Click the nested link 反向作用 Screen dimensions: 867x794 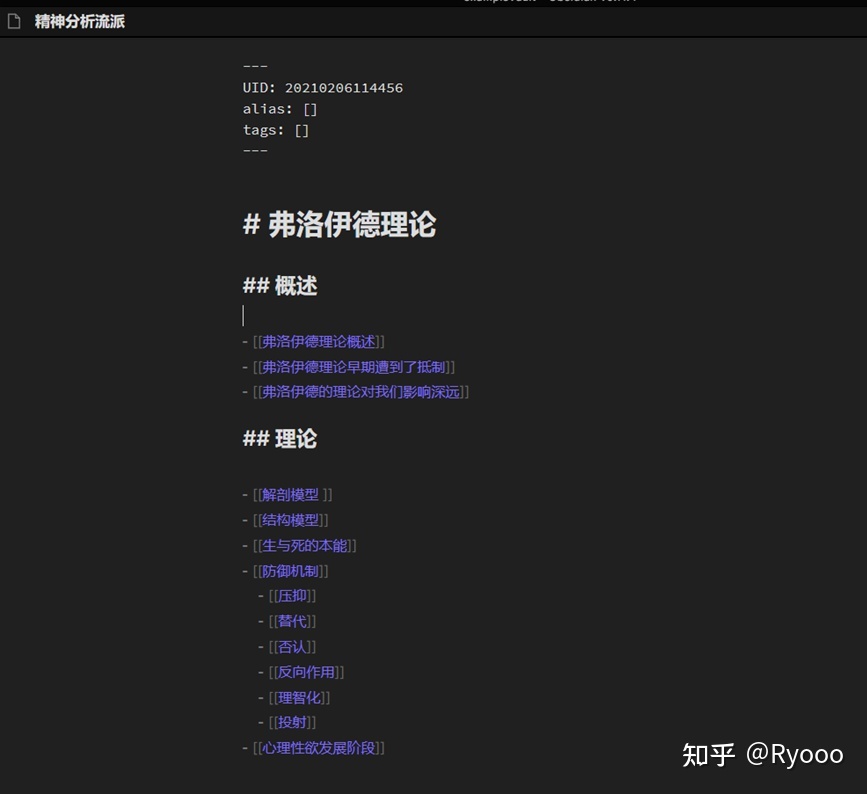tap(306, 672)
